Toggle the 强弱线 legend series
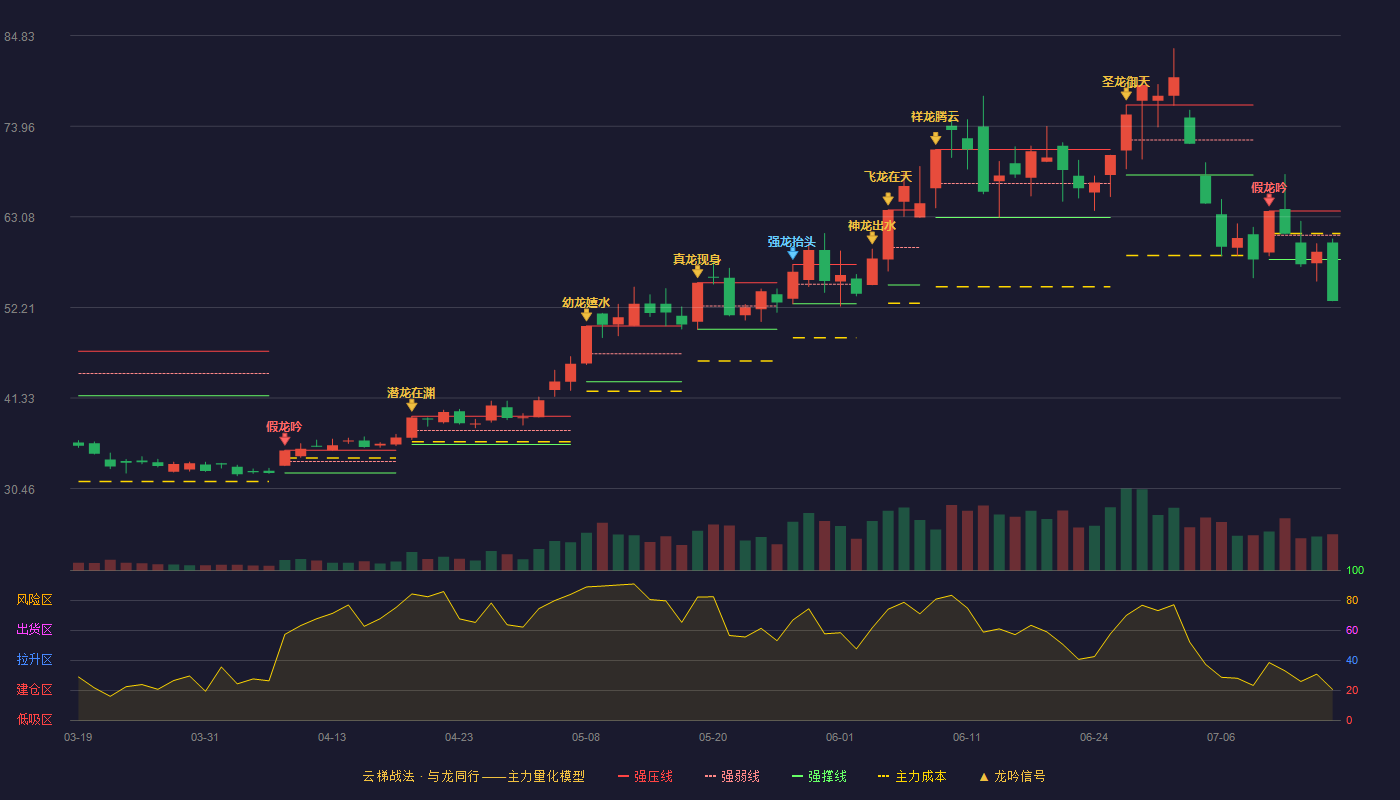Screen dimensions: 1400x800 pyautogui.click(x=732, y=776)
